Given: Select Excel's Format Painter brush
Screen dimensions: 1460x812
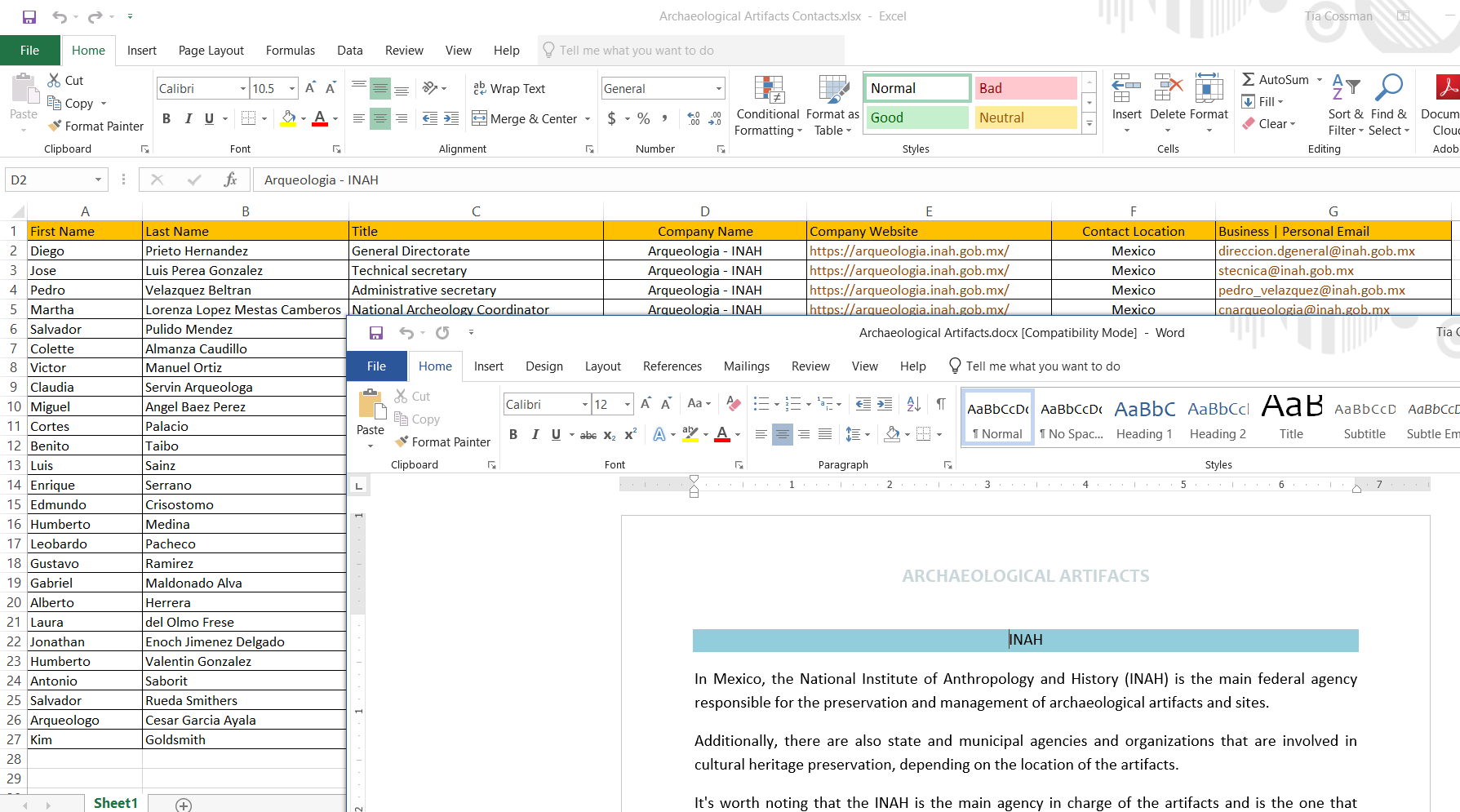Looking at the screenshot, I should [x=95, y=126].
